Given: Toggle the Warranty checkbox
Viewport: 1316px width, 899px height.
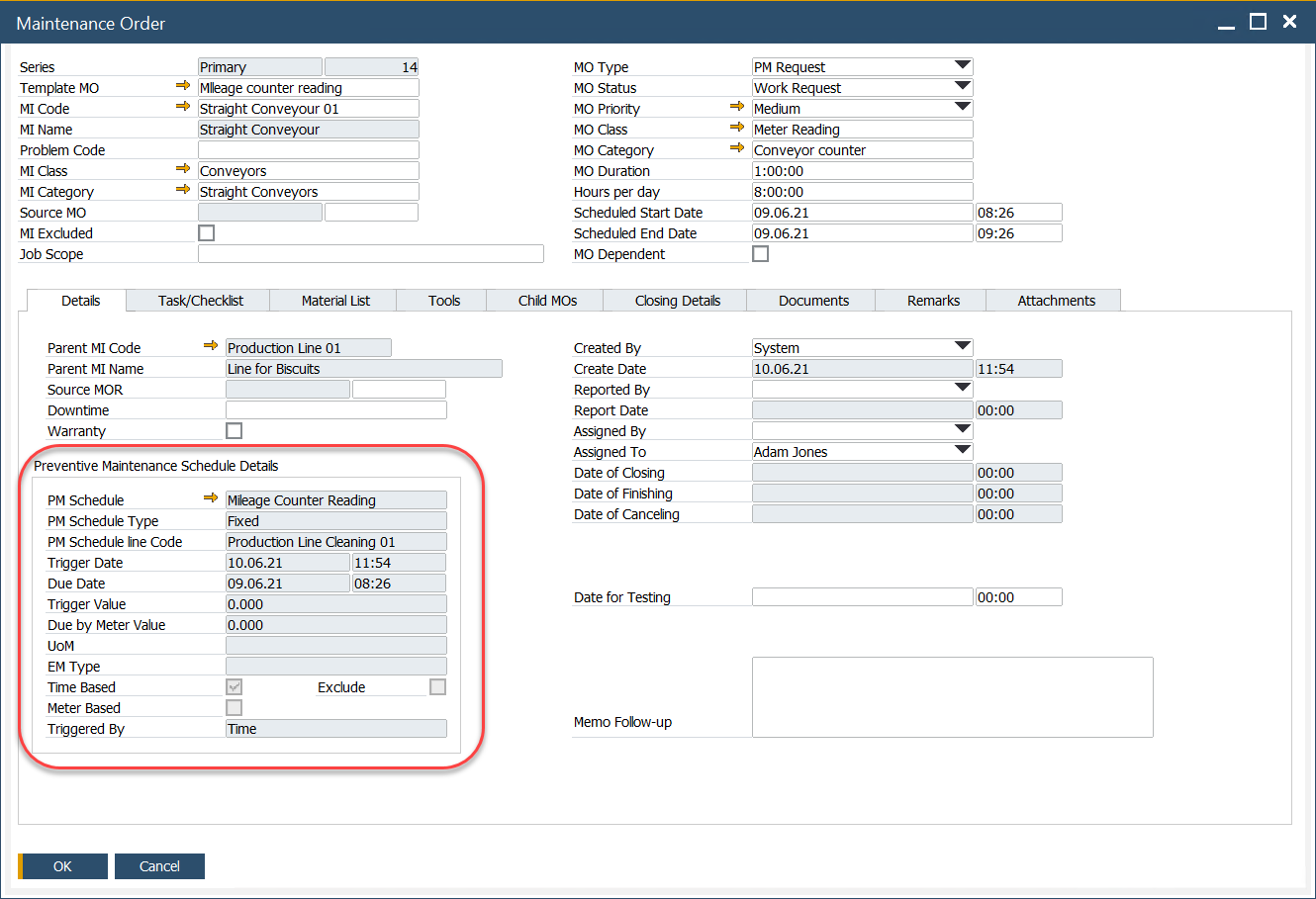Looking at the screenshot, I should point(234,430).
